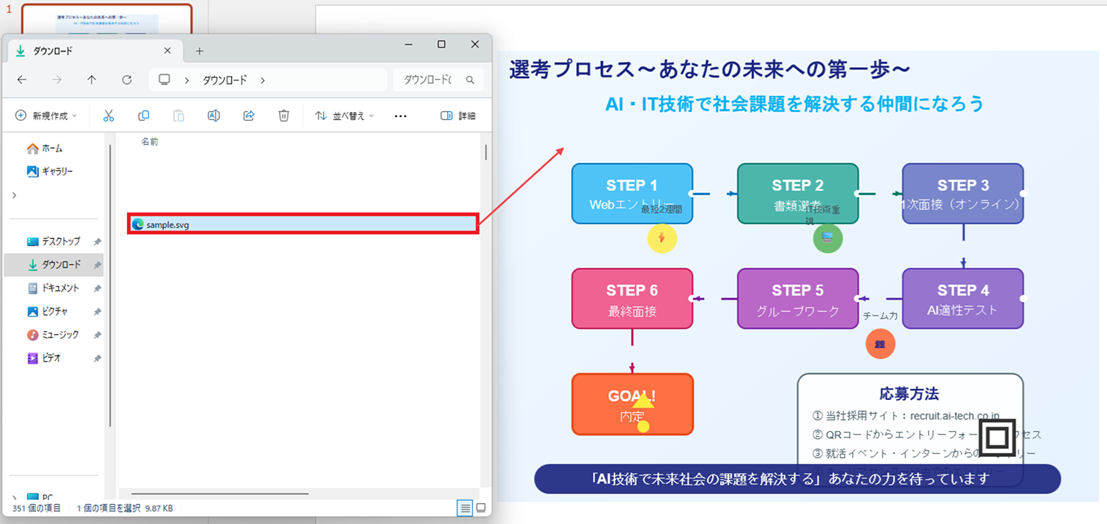Expand the PC node in sidebar

(14, 496)
